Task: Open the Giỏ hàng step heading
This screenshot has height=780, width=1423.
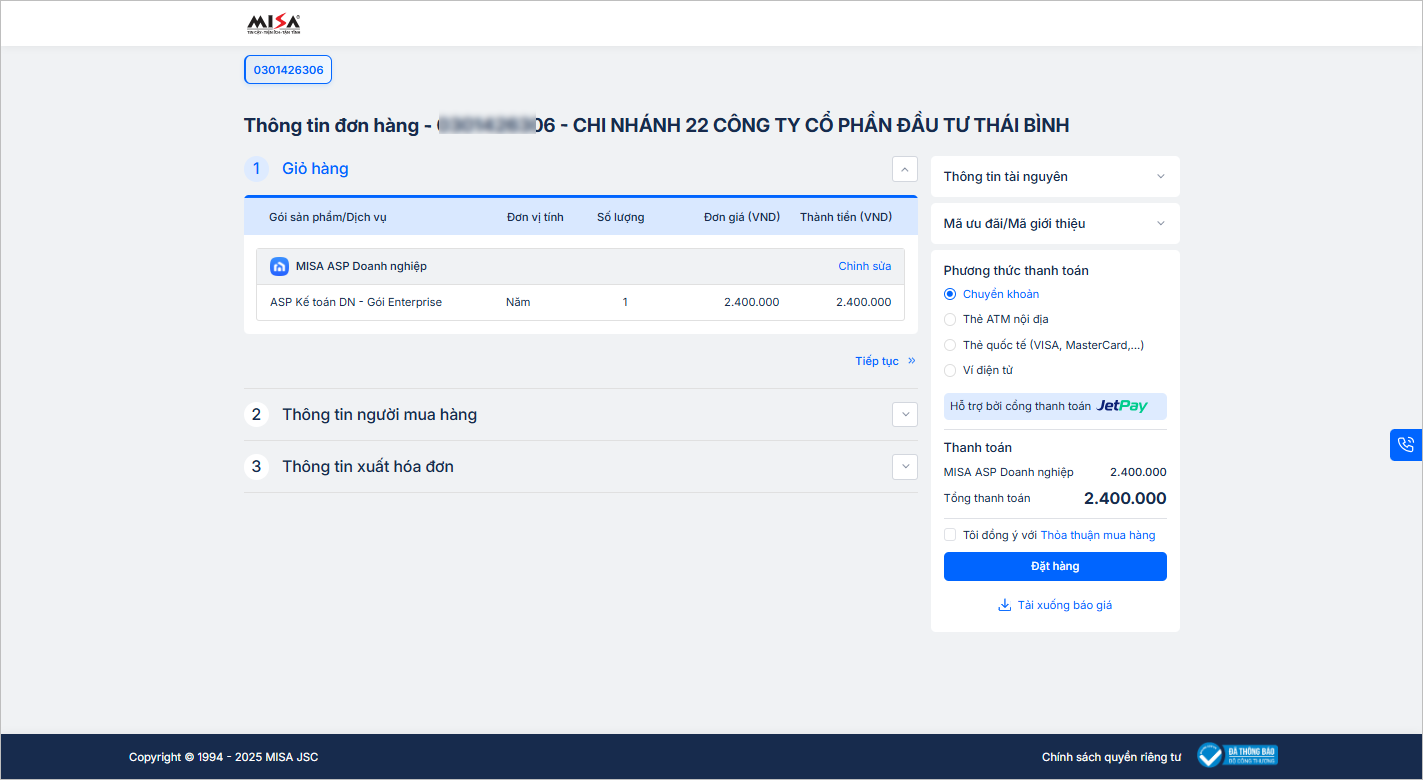Action: [315, 168]
